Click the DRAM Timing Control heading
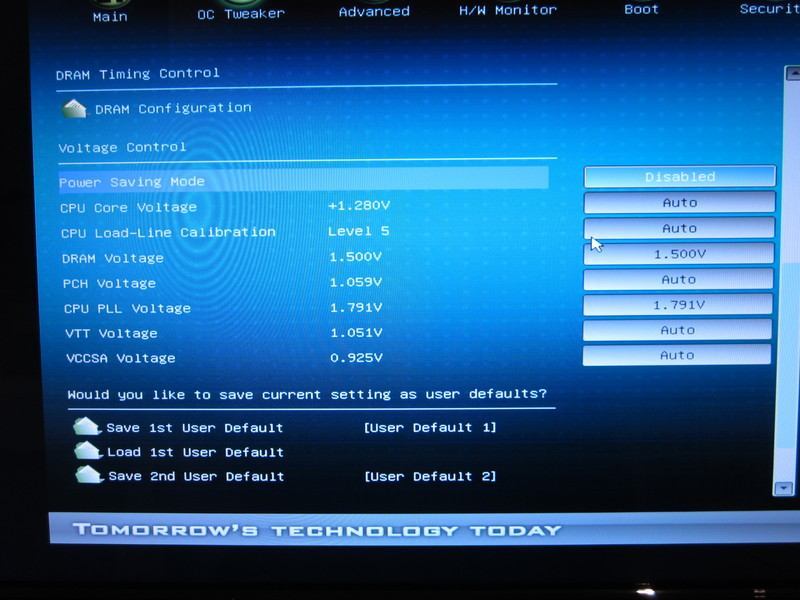Viewport: 800px width, 600px height. [138, 74]
